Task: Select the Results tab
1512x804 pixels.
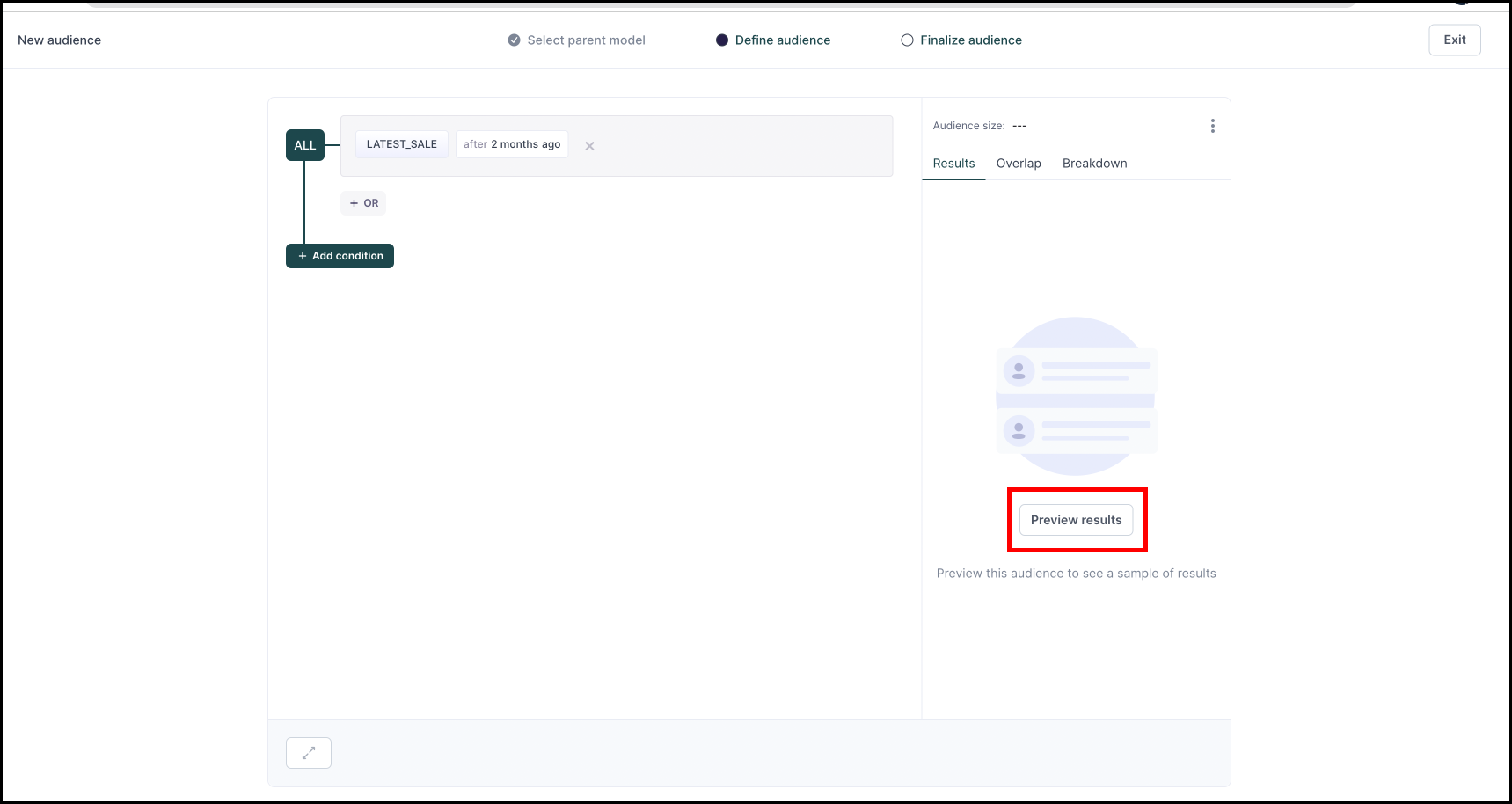Action: click(953, 164)
